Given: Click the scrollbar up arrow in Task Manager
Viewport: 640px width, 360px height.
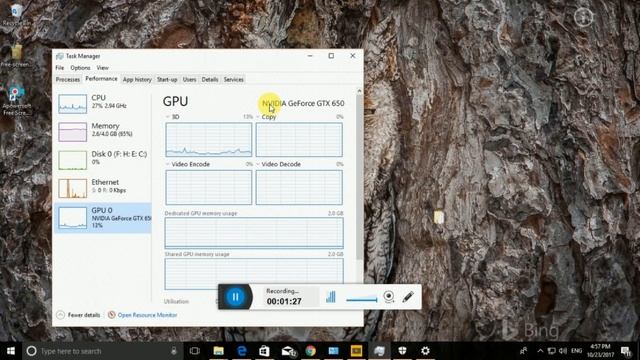Looking at the screenshot, I should click(x=359, y=91).
